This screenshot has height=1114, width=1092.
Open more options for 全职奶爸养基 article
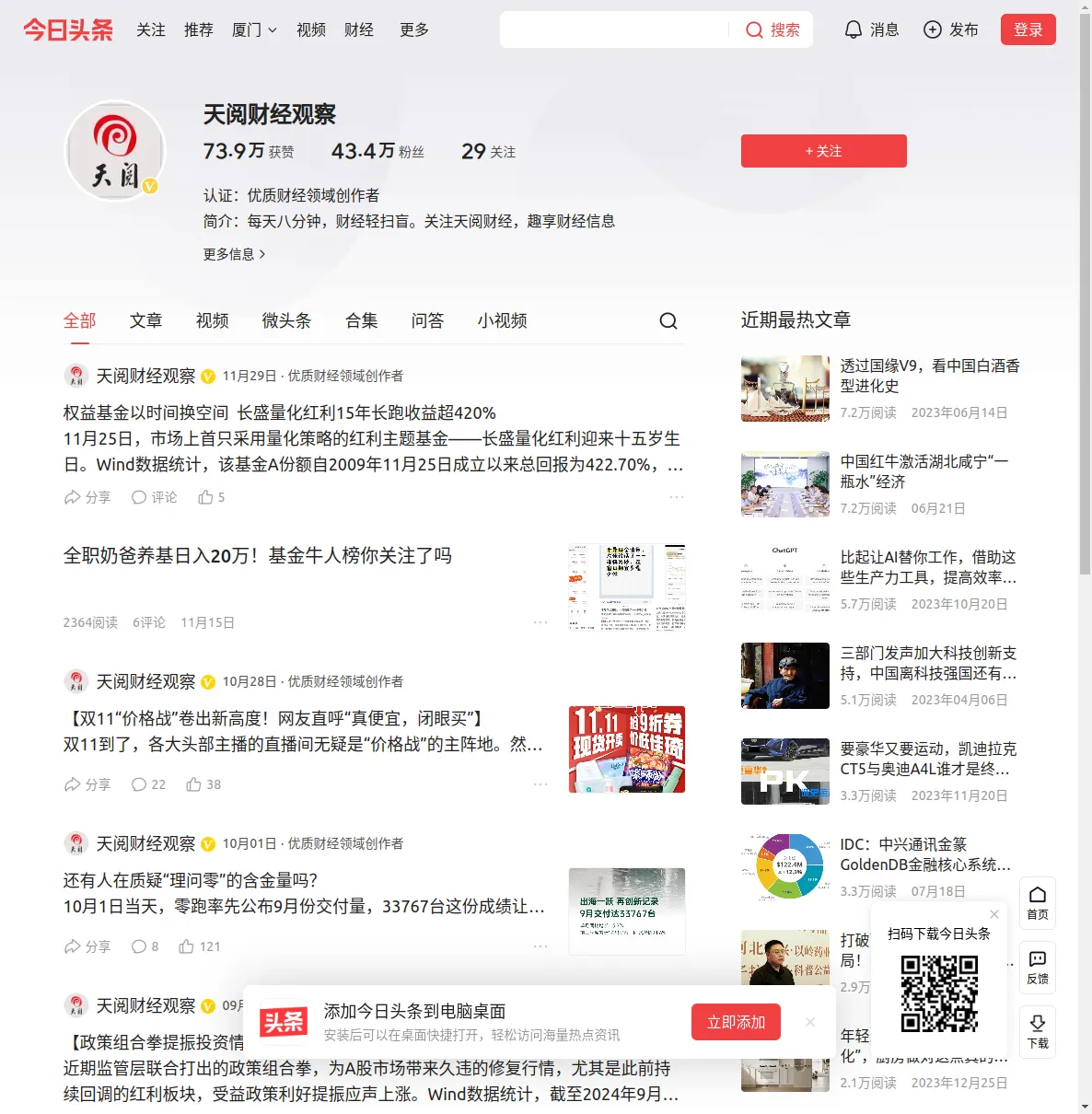pos(540,622)
